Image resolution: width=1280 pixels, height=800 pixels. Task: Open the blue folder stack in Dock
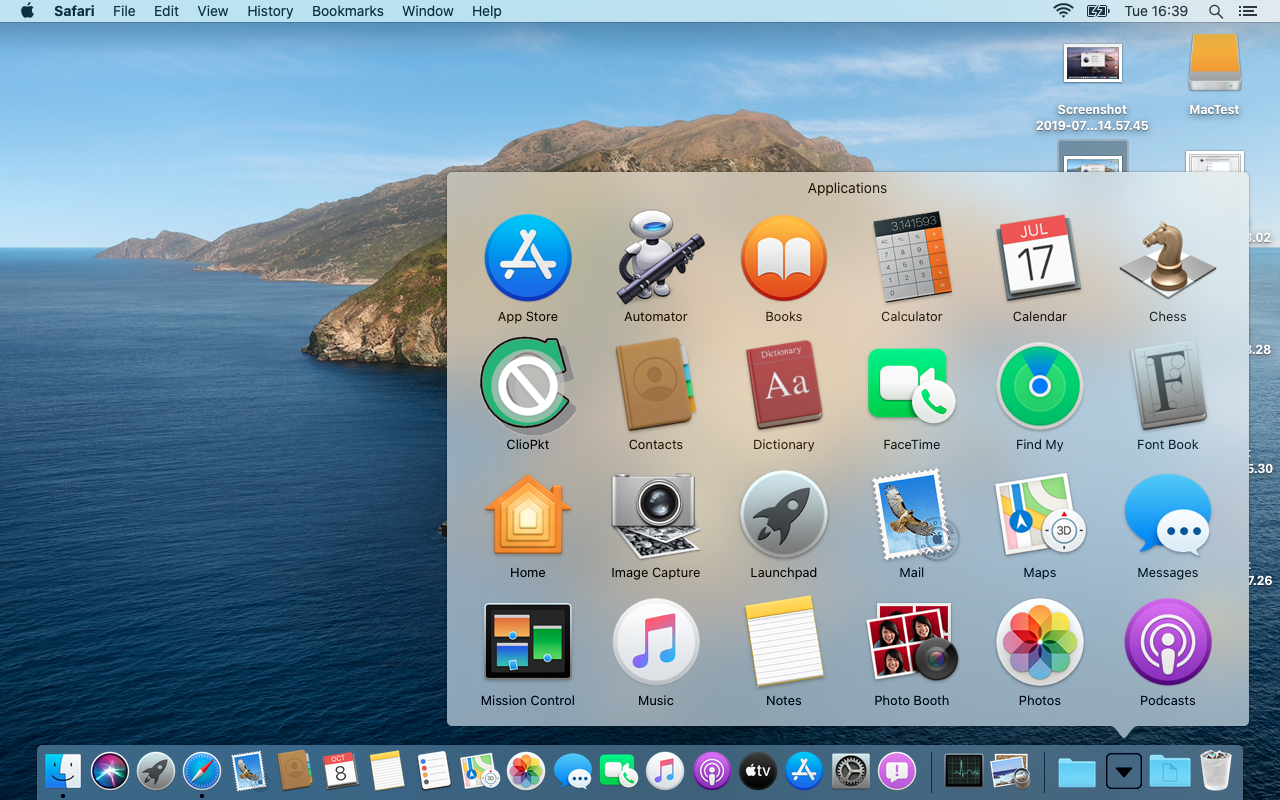(x=1077, y=772)
